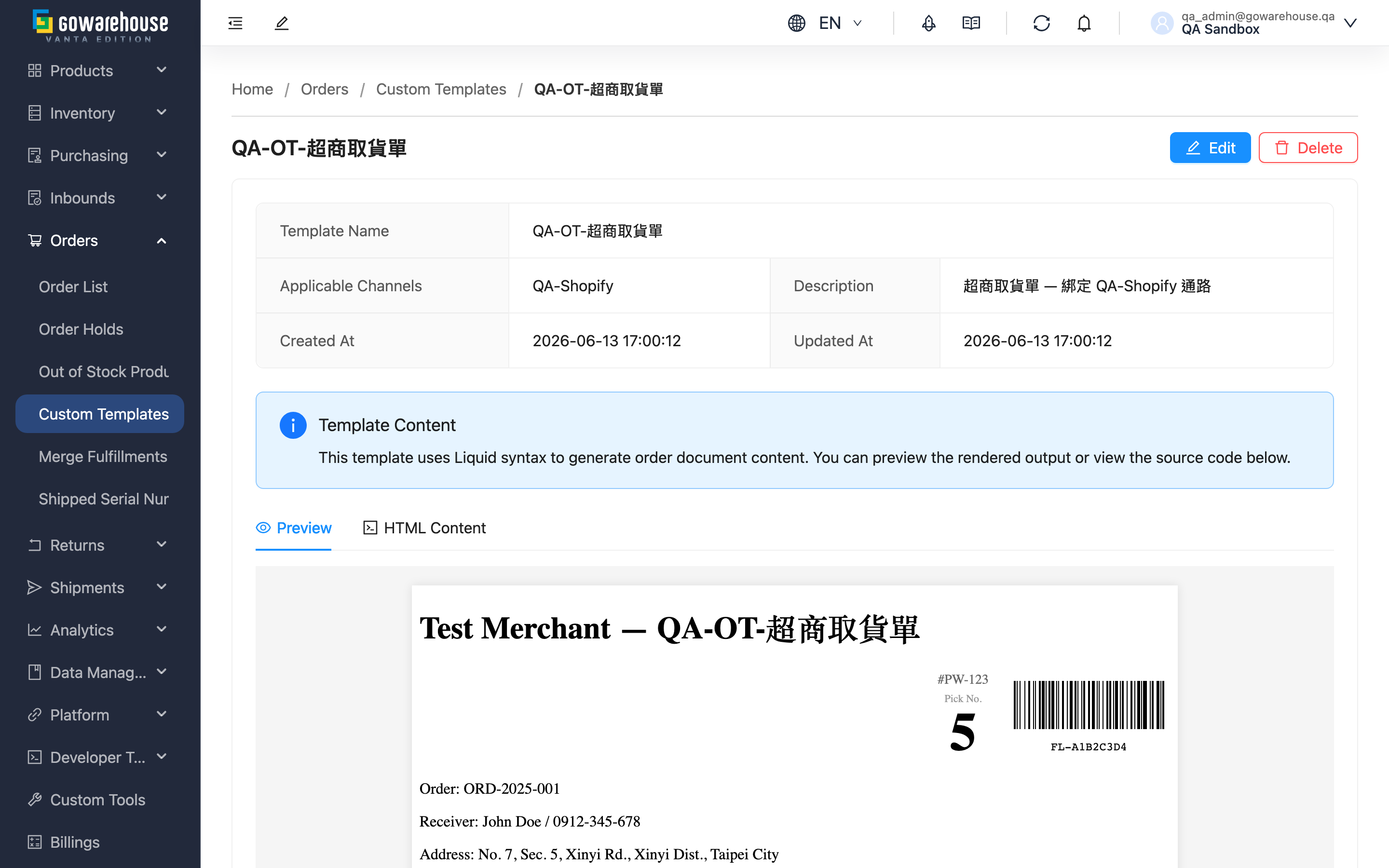Click the Products grid icon
Image resolution: width=1389 pixels, height=868 pixels.
[34, 70]
